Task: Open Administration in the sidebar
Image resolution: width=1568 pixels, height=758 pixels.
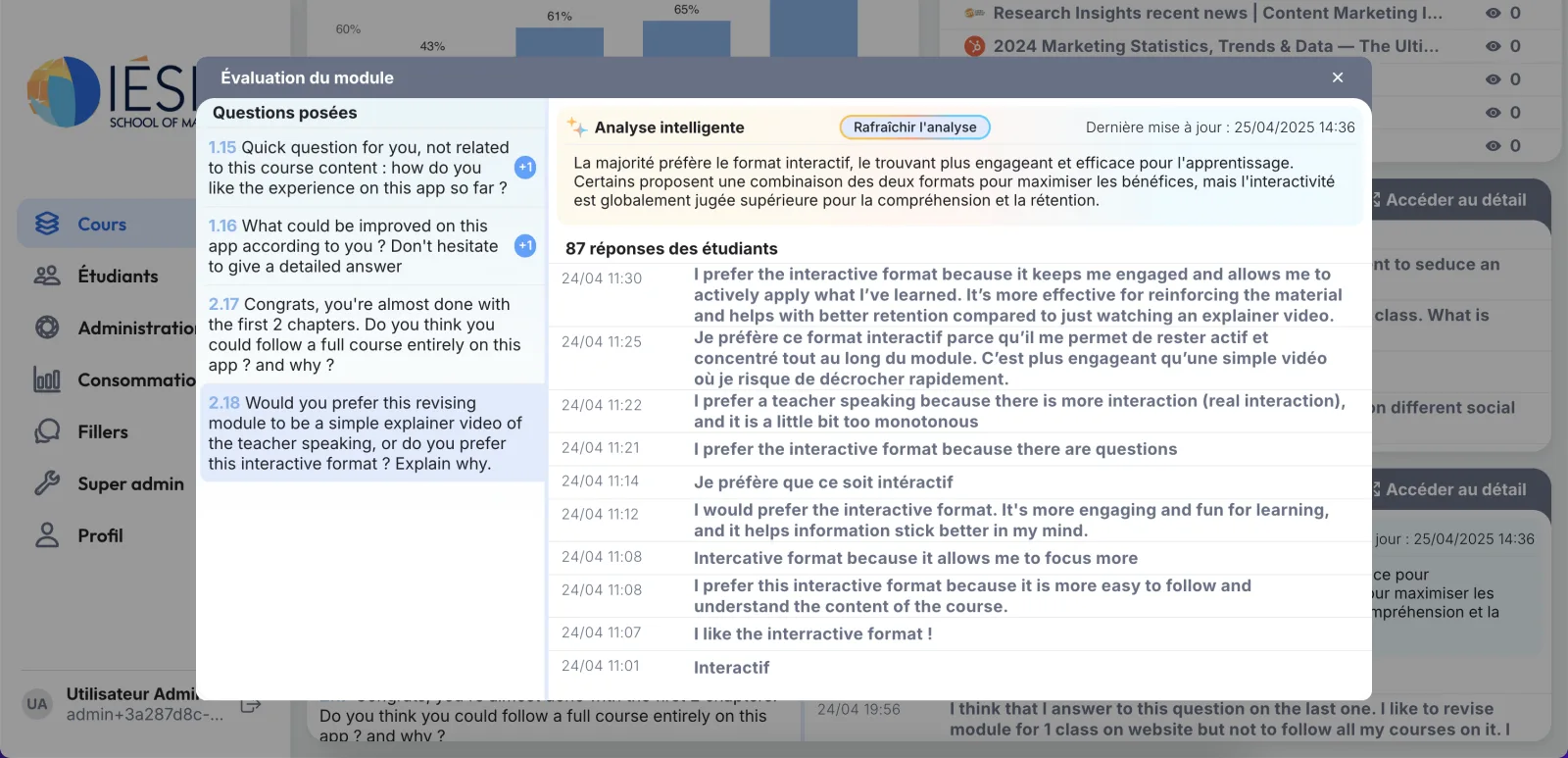Action: [107, 328]
